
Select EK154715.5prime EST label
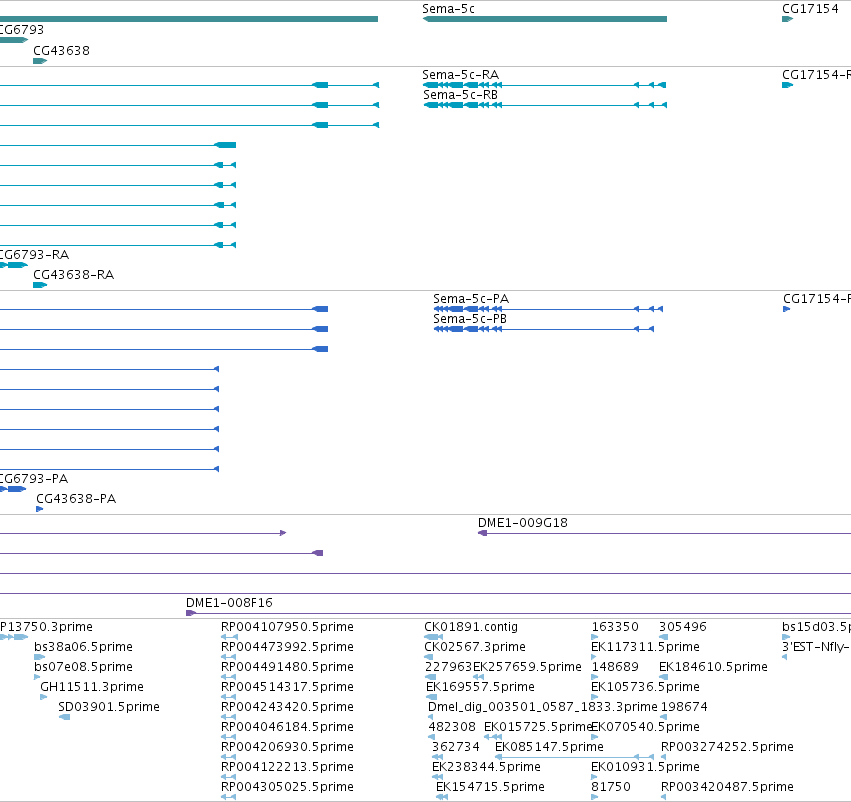pyautogui.click(x=490, y=787)
